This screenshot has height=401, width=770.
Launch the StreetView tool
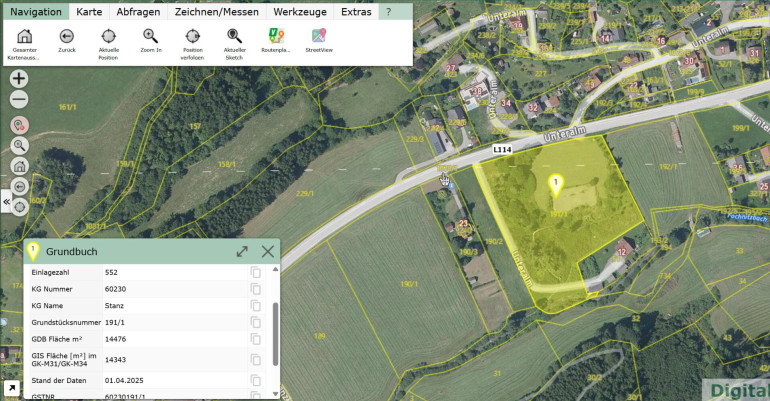click(x=319, y=36)
